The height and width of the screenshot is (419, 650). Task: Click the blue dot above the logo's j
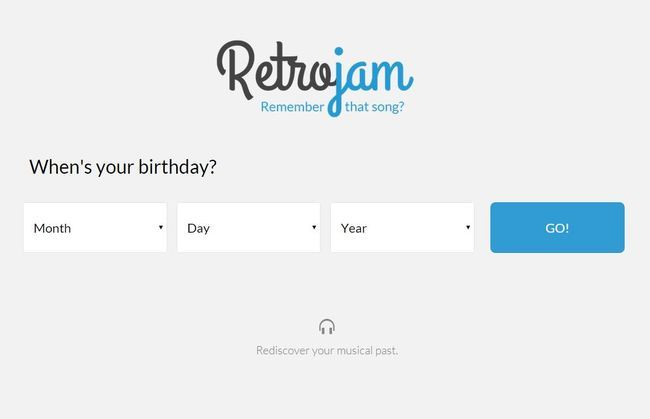coord(339,51)
